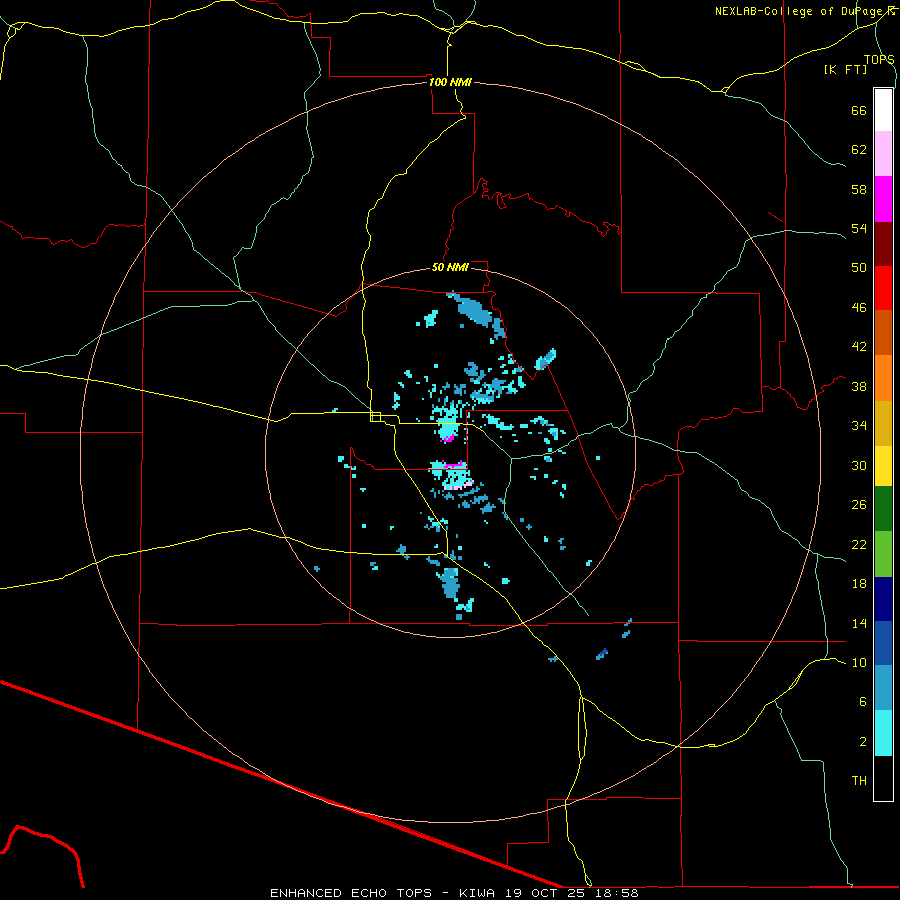Click the 100 NMI range ring label
The height and width of the screenshot is (900, 900).
[450, 82]
